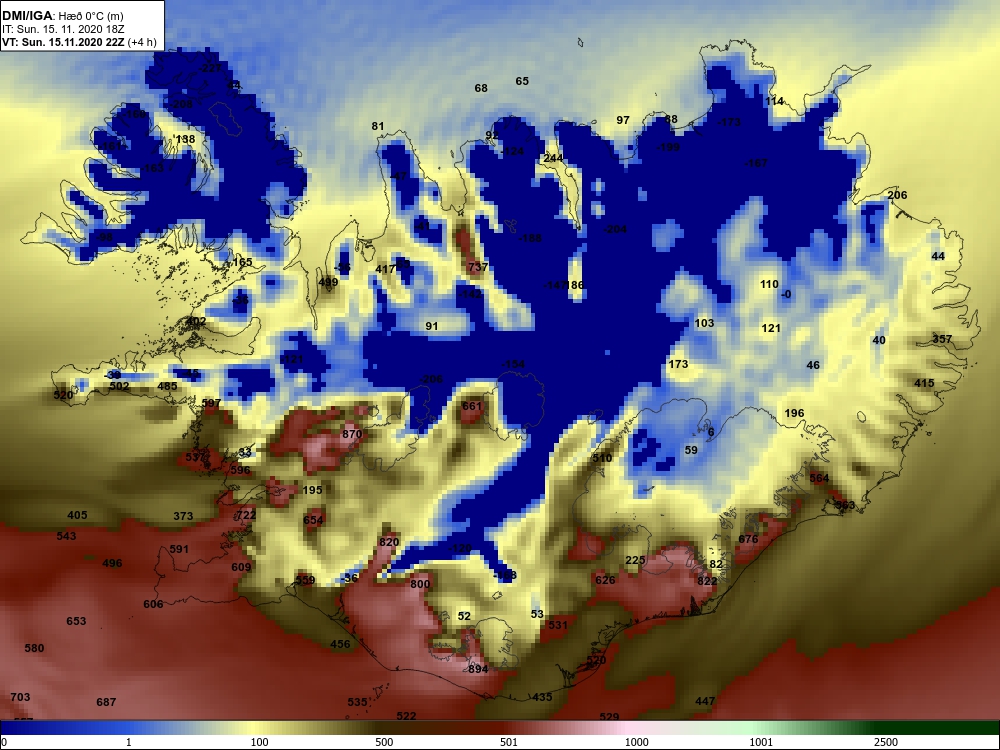This screenshot has width=1000, height=750.
Task: Click the map value 654
Action: 313,520
